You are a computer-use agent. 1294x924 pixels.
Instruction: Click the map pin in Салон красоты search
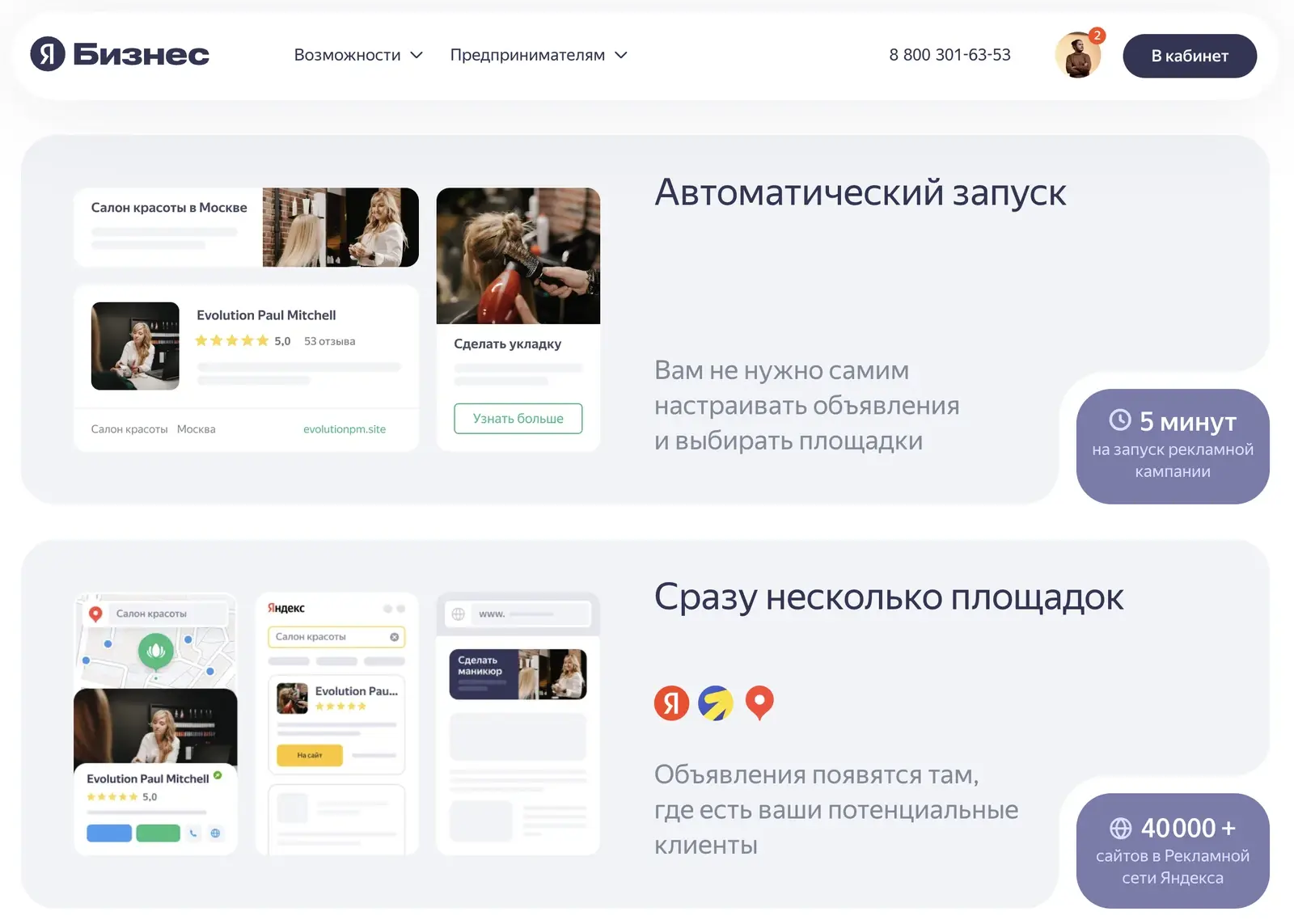click(95, 614)
